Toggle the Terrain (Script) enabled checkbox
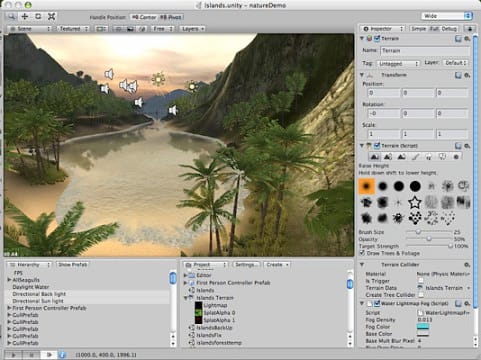The height and width of the screenshot is (360, 481). click(x=377, y=146)
